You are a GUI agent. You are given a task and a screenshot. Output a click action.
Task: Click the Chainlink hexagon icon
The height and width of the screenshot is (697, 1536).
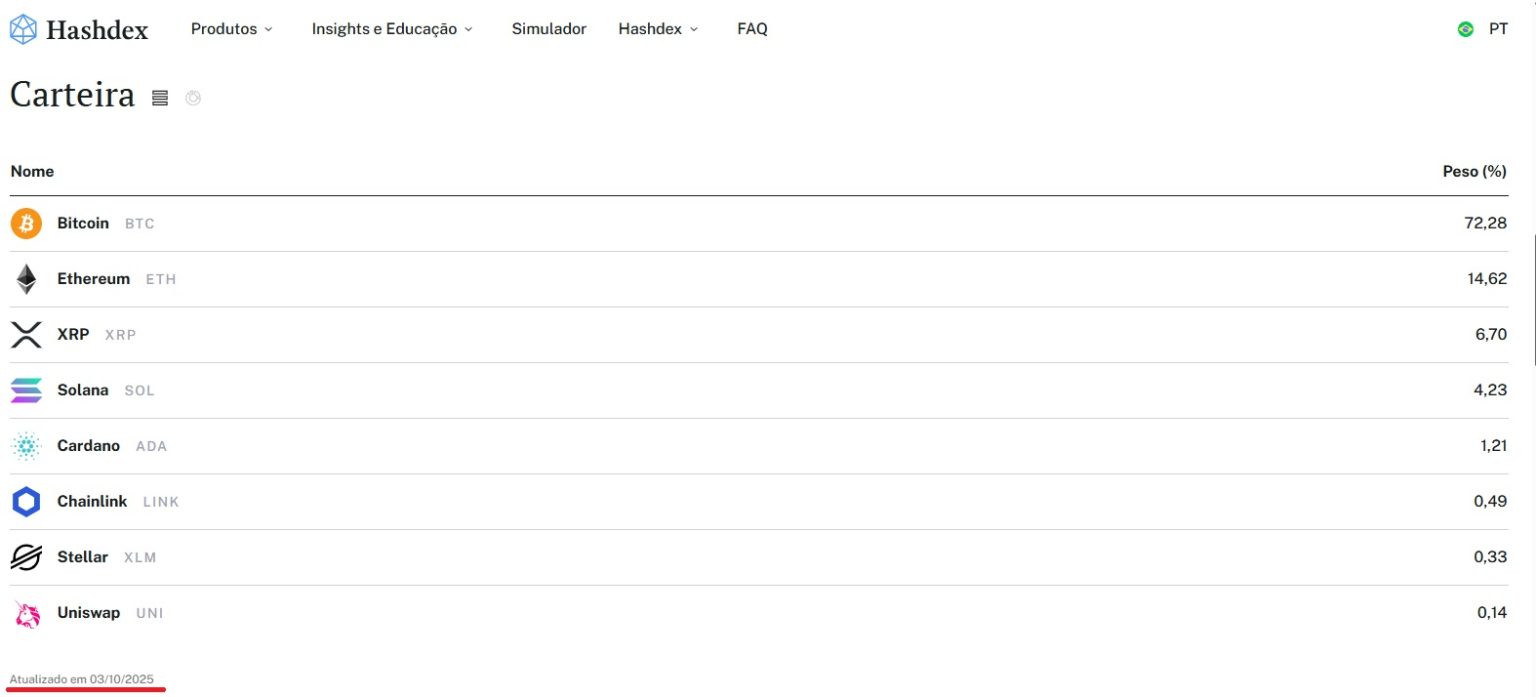pos(26,501)
